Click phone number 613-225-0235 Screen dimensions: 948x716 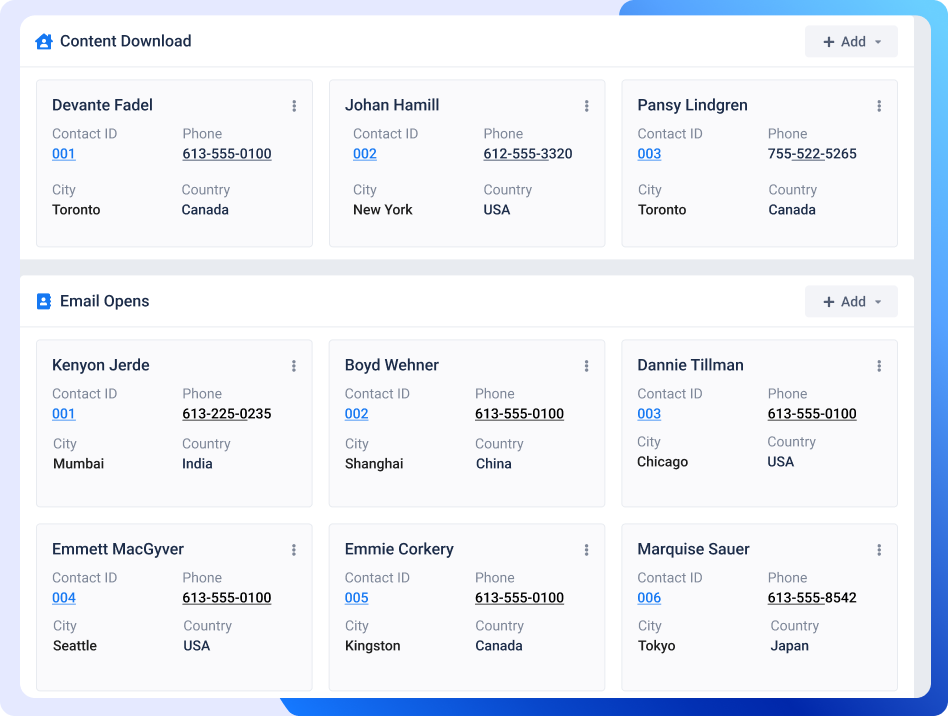[x=227, y=414]
